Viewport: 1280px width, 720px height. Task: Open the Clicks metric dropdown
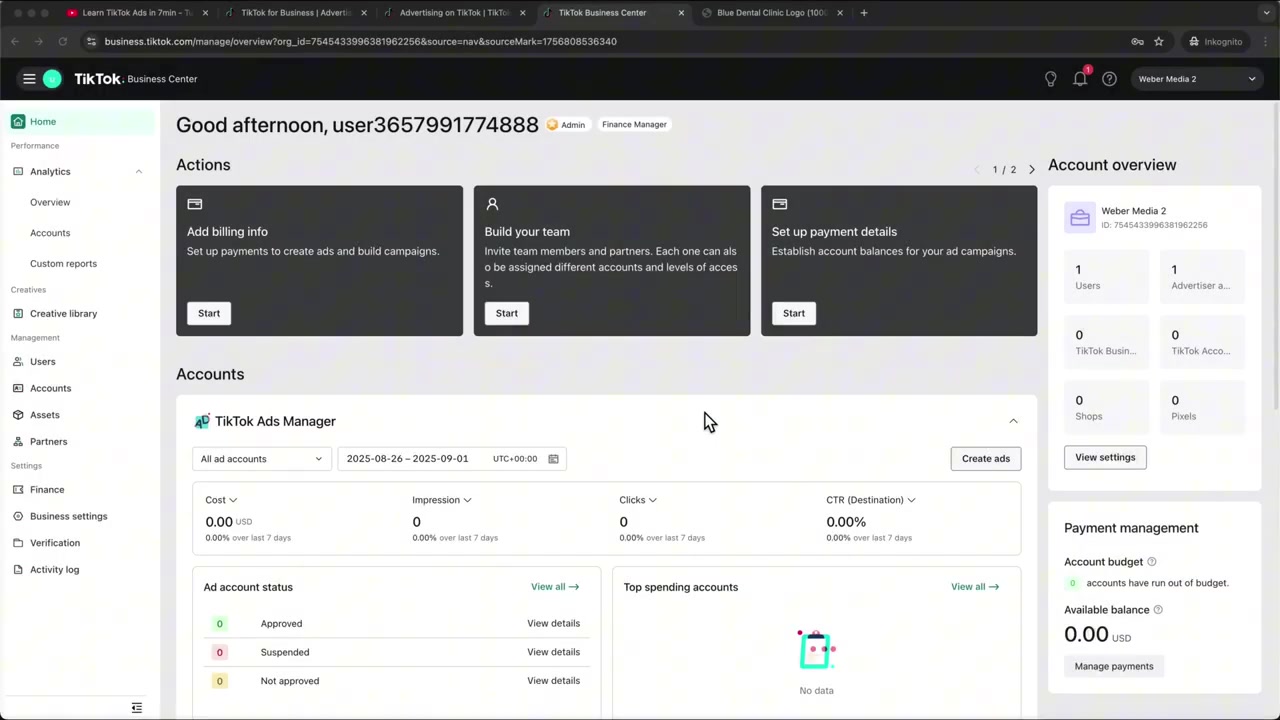pos(637,500)
